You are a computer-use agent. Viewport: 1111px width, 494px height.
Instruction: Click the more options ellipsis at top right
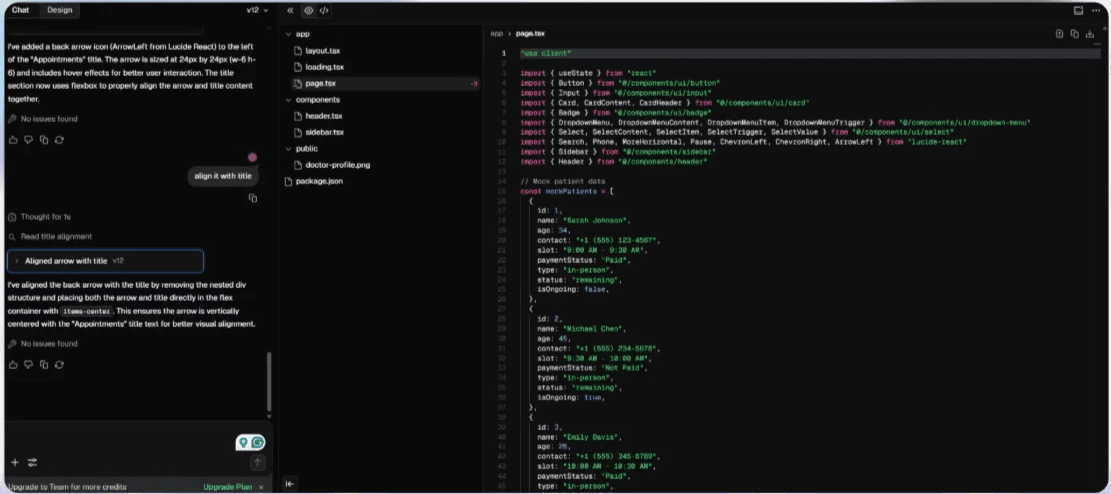coord(1097,10)
